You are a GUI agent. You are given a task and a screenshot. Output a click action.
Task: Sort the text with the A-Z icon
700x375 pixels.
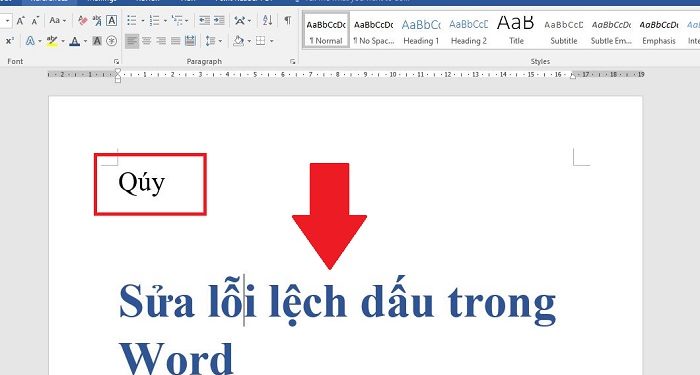click(x=267, y=21)
